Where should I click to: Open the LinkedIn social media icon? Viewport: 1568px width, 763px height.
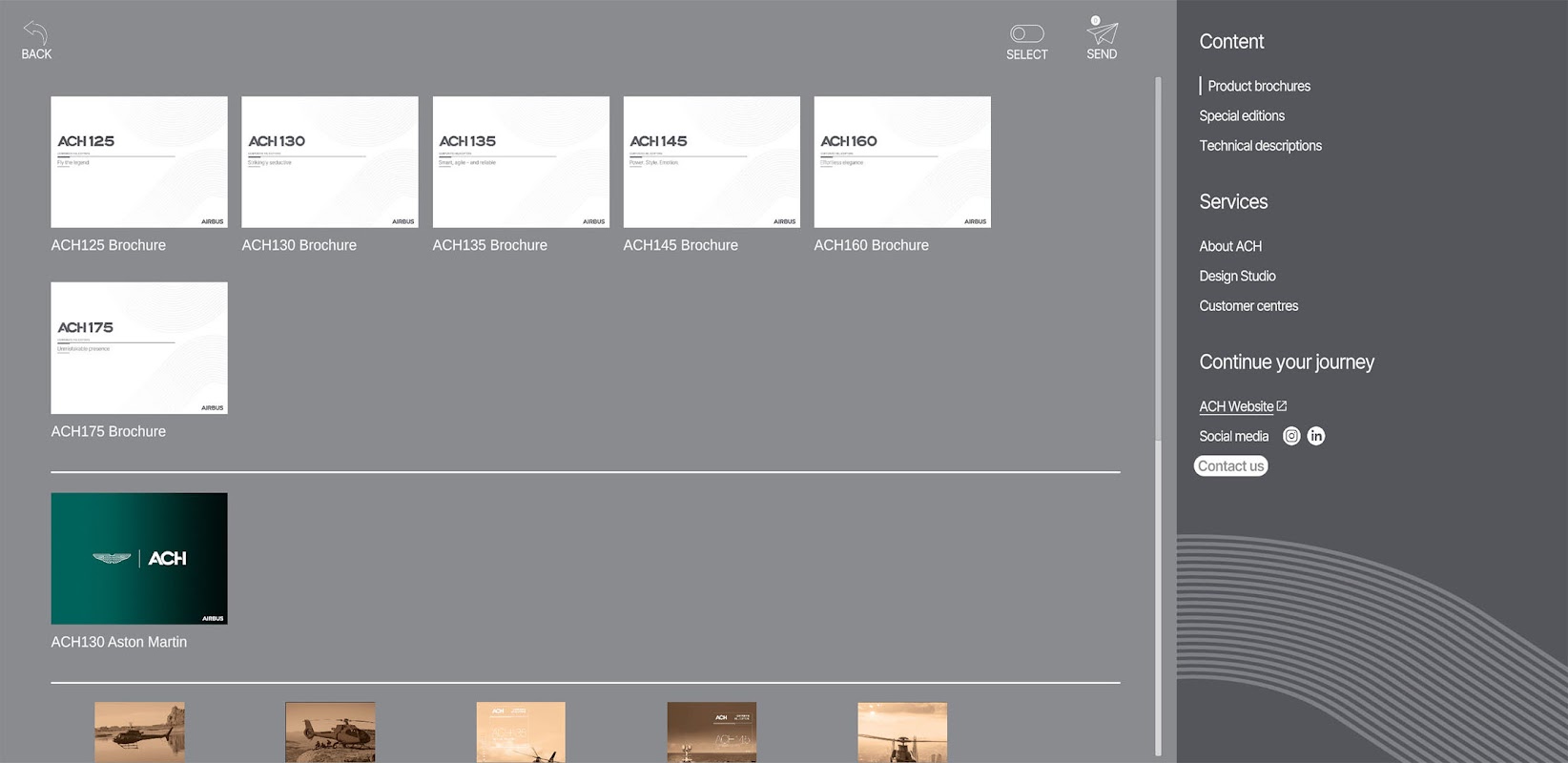pyautogui.click(x=1316, y=436)
